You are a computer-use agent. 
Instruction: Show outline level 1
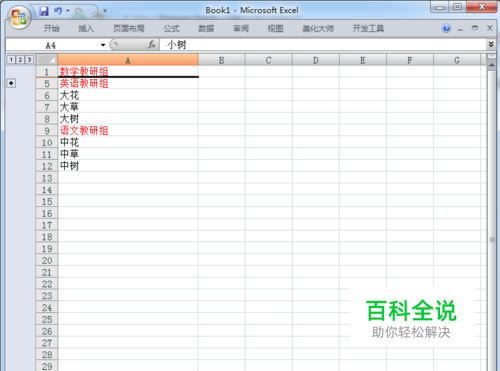11,60
